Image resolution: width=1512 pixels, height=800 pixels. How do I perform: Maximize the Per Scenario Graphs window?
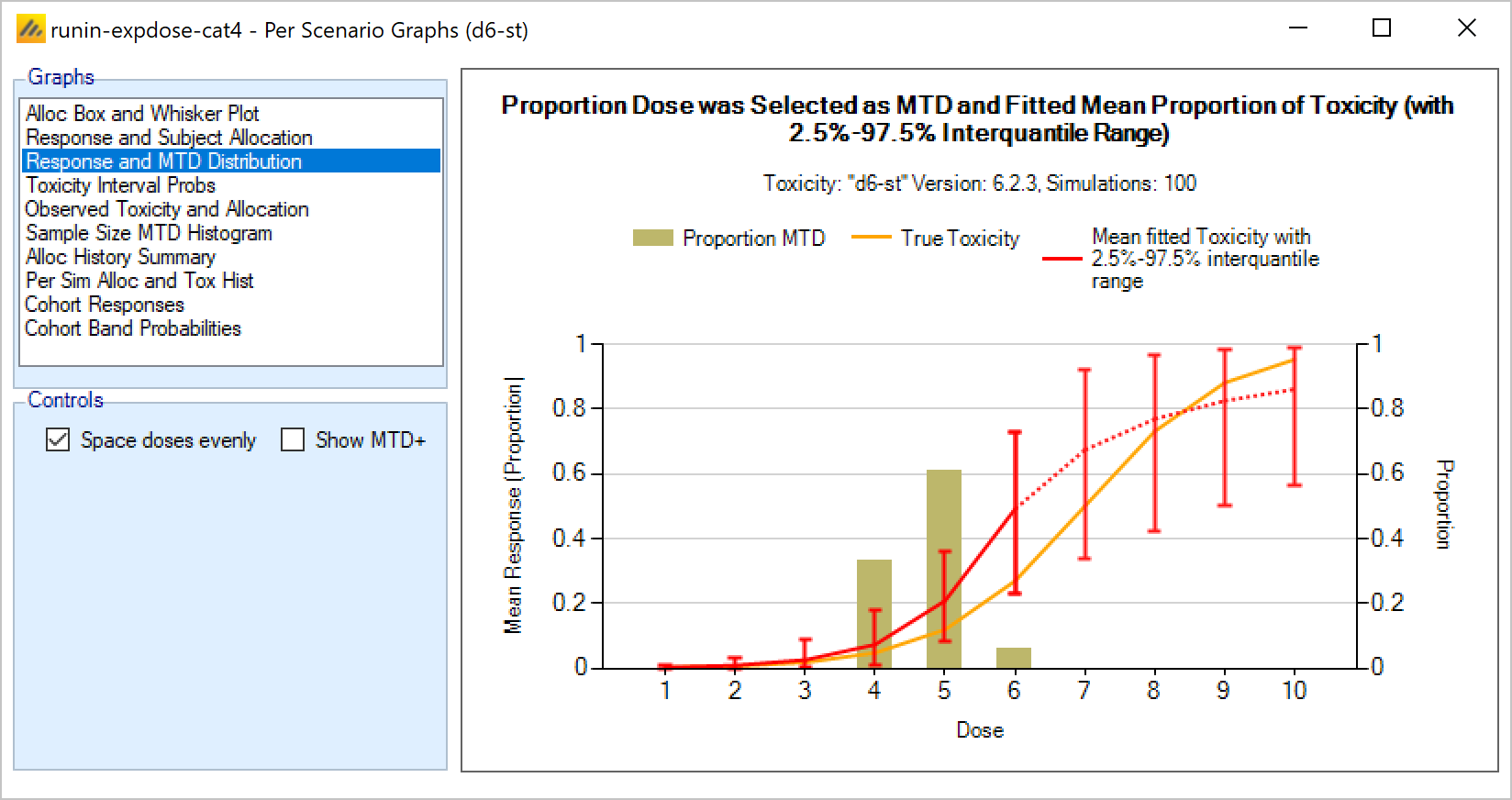1382,28
